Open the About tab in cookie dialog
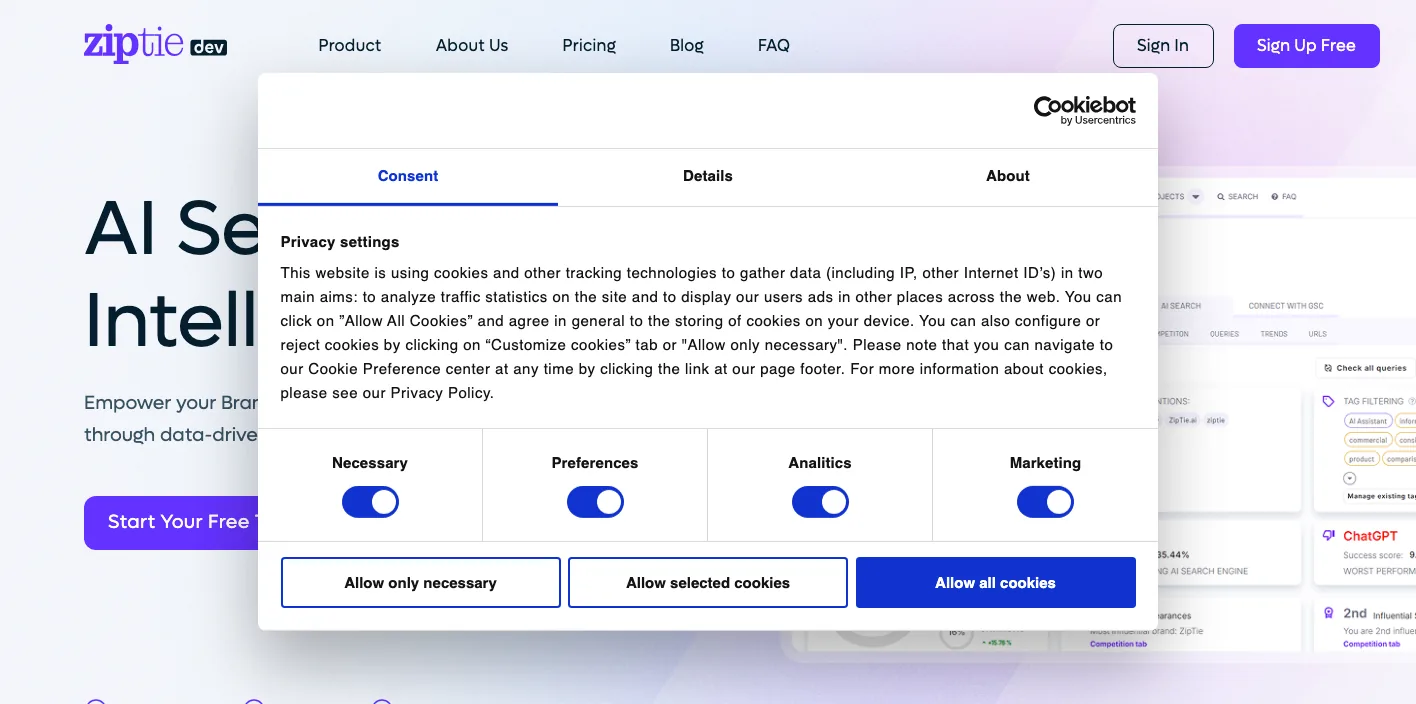Image resolution: width=1416 pixels, height=704 pixels. point(1008,176)
